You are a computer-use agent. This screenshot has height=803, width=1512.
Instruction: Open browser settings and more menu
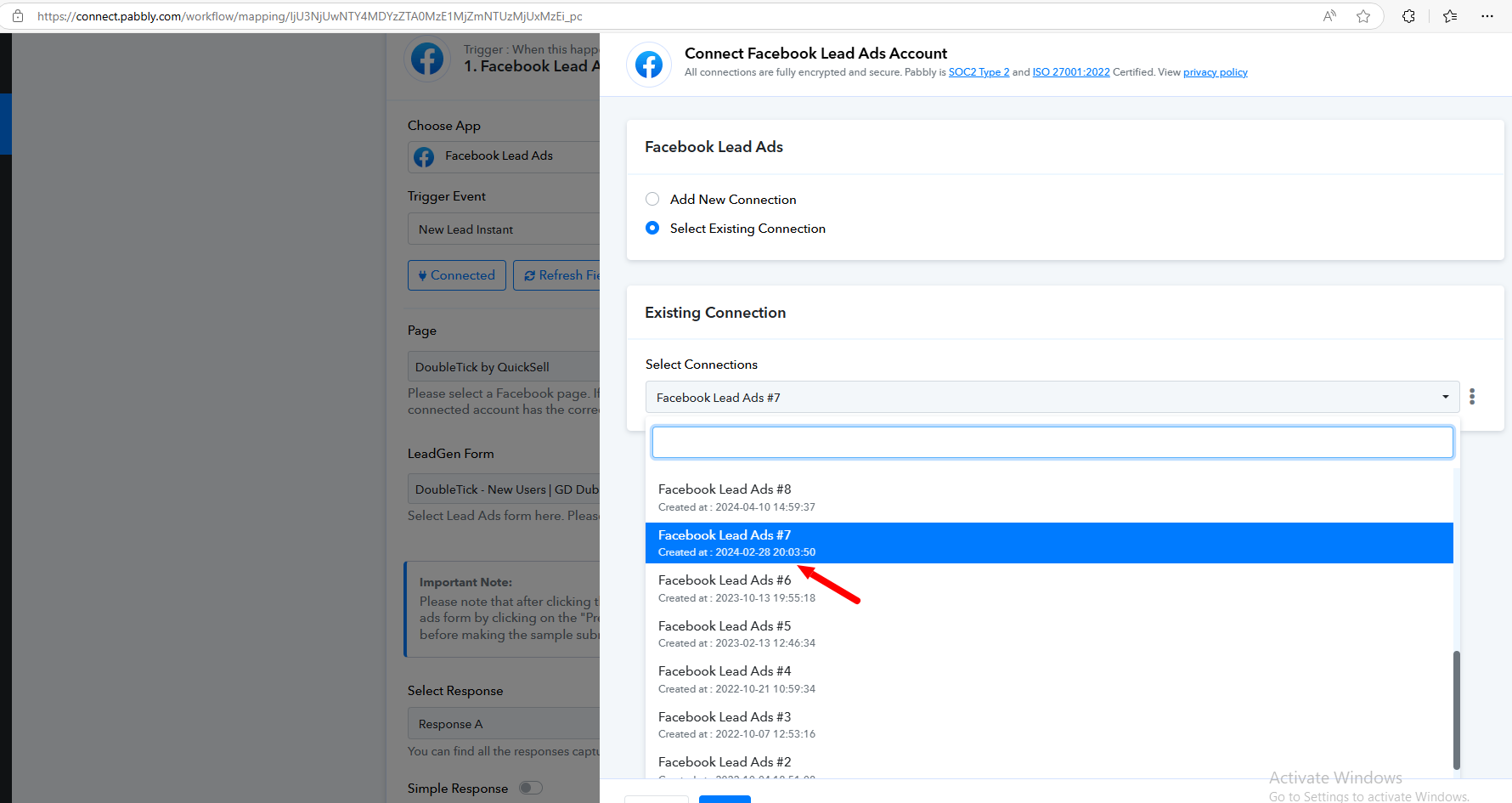pos(1487,16)
